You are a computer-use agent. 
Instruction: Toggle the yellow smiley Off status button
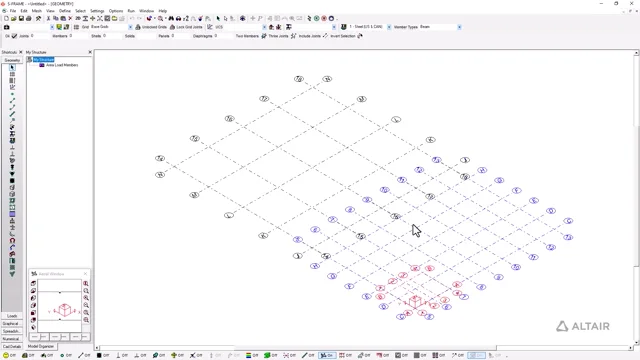click(9, 356)
